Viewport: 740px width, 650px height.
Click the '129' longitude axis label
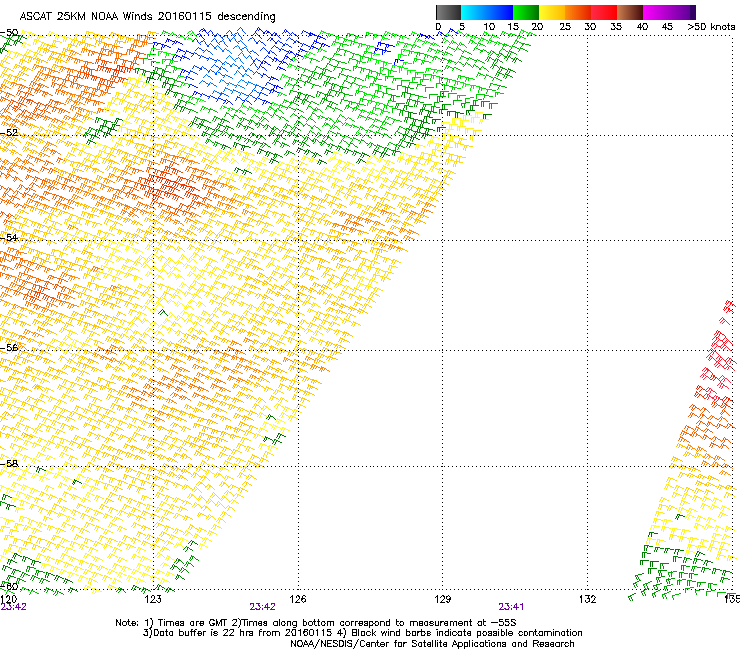point(443,599)
